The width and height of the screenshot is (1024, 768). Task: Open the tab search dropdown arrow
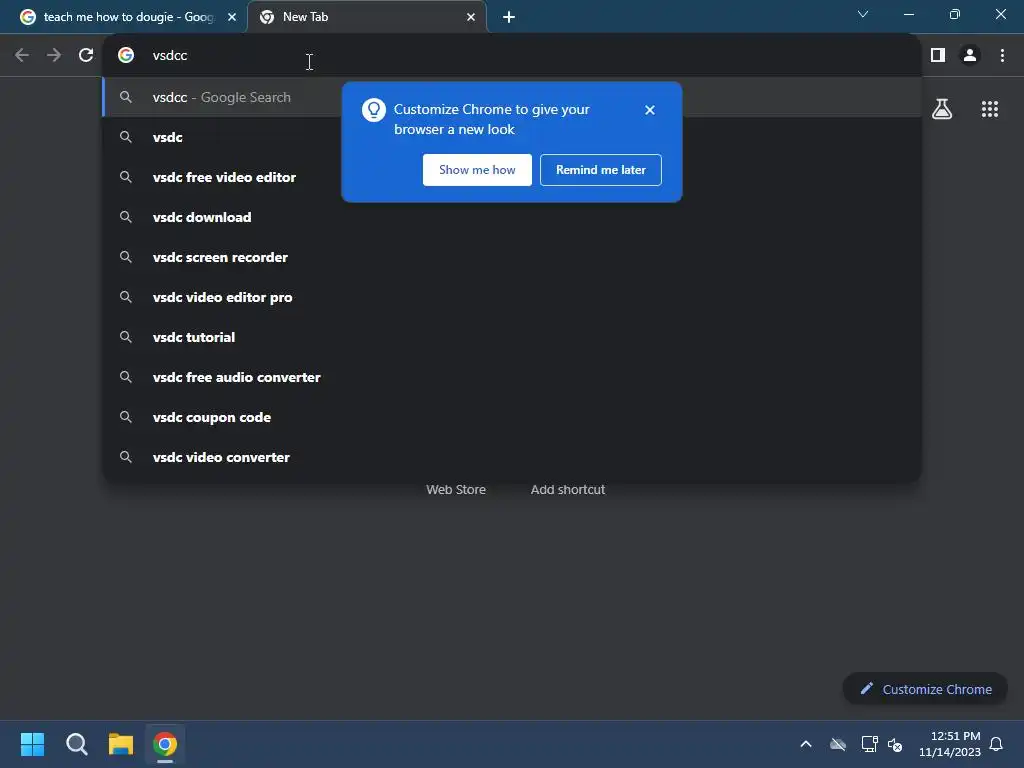pyautogui.click(x=863, y=14)
